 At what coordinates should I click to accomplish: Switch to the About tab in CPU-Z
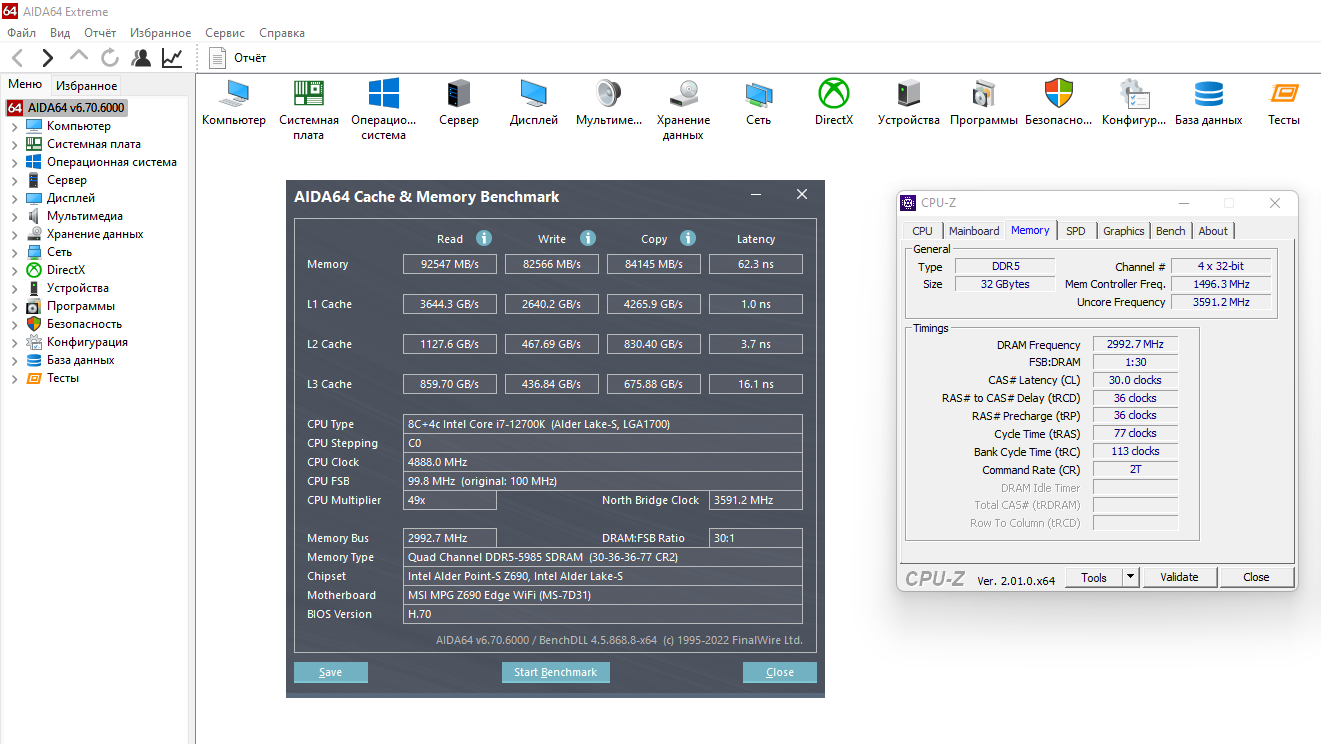1213,231
